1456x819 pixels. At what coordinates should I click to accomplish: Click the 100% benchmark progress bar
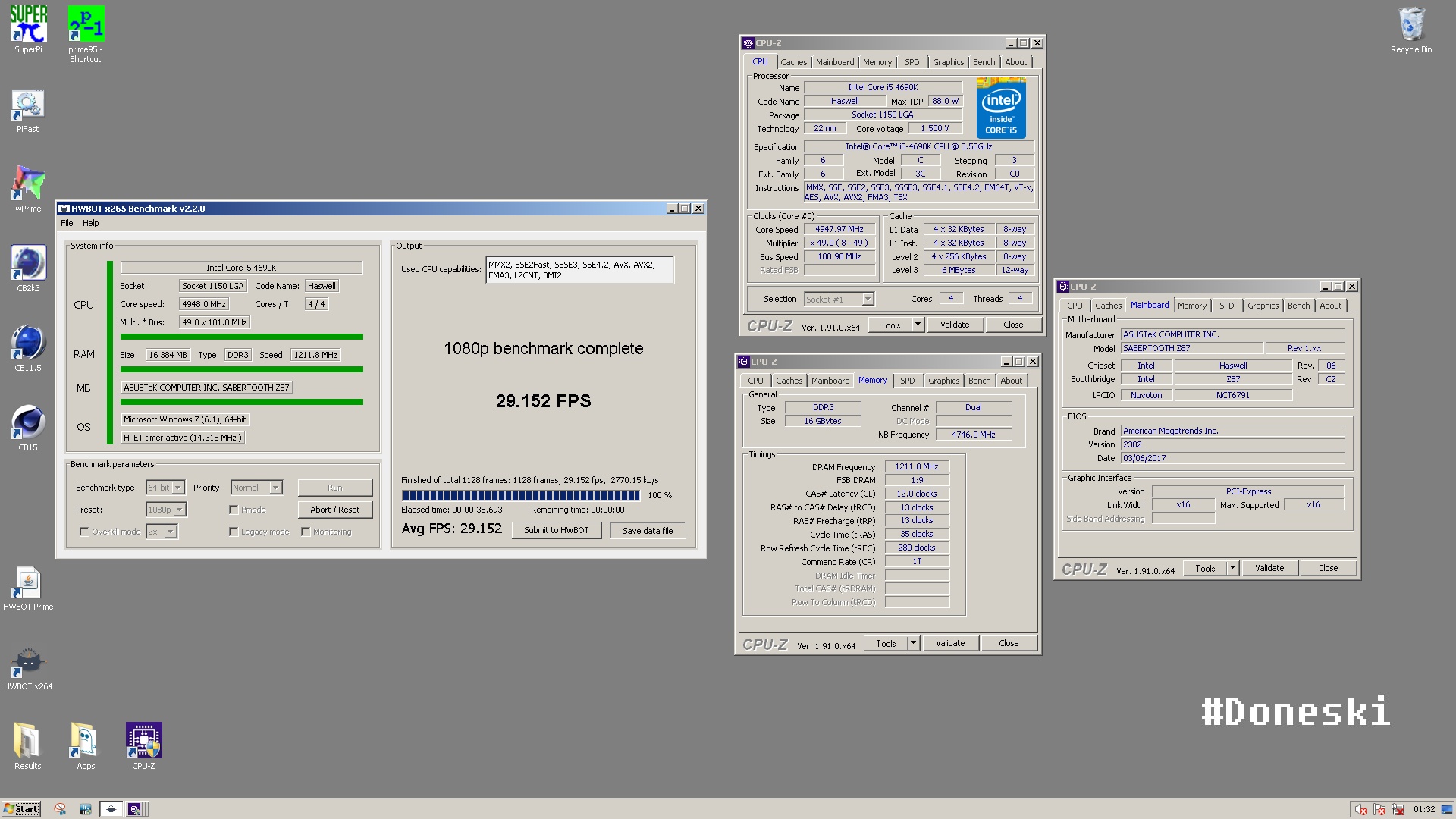[x=520, y=495]
